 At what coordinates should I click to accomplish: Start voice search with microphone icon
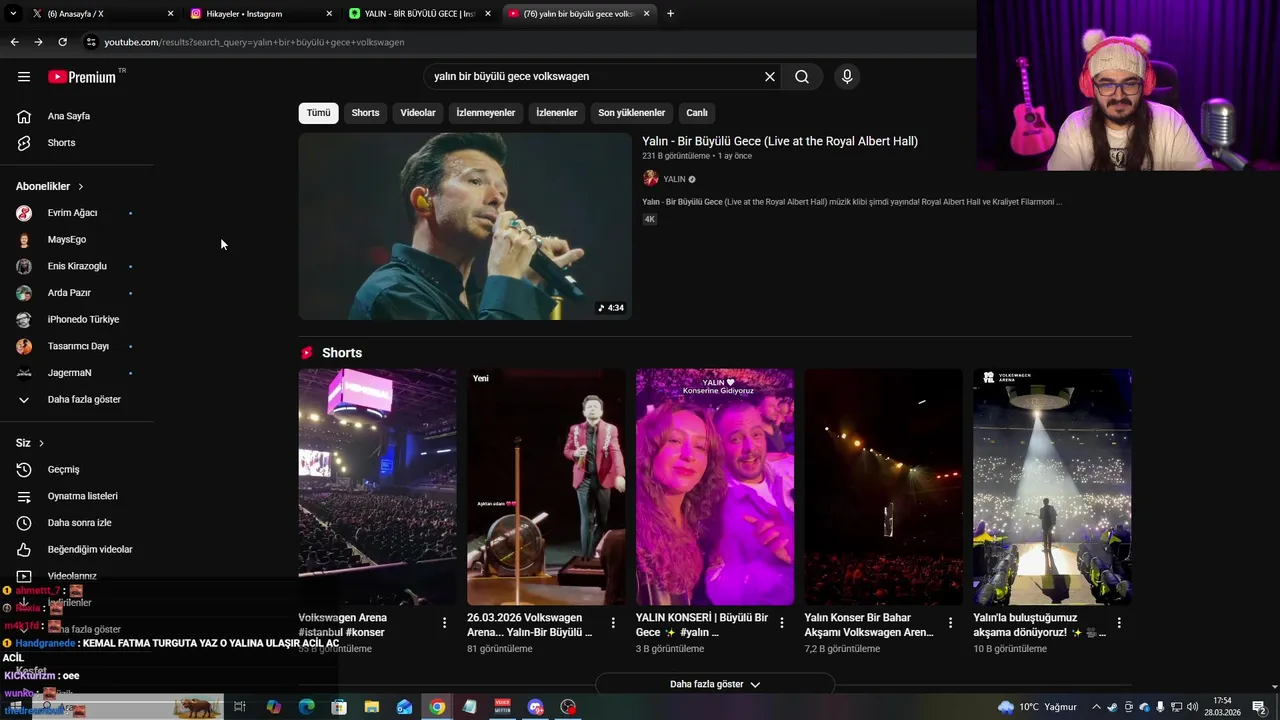tap(847, 77)
